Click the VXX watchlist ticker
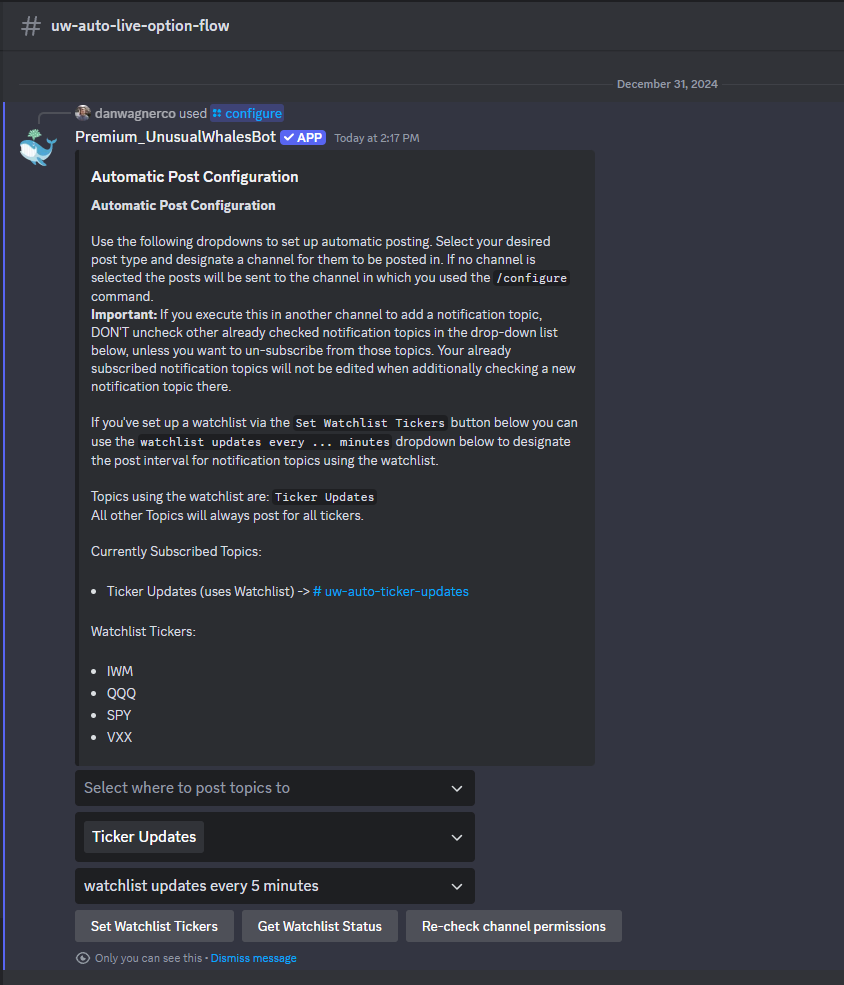The height and width of the screenshot is (985, 844). (x=119, y=737)
